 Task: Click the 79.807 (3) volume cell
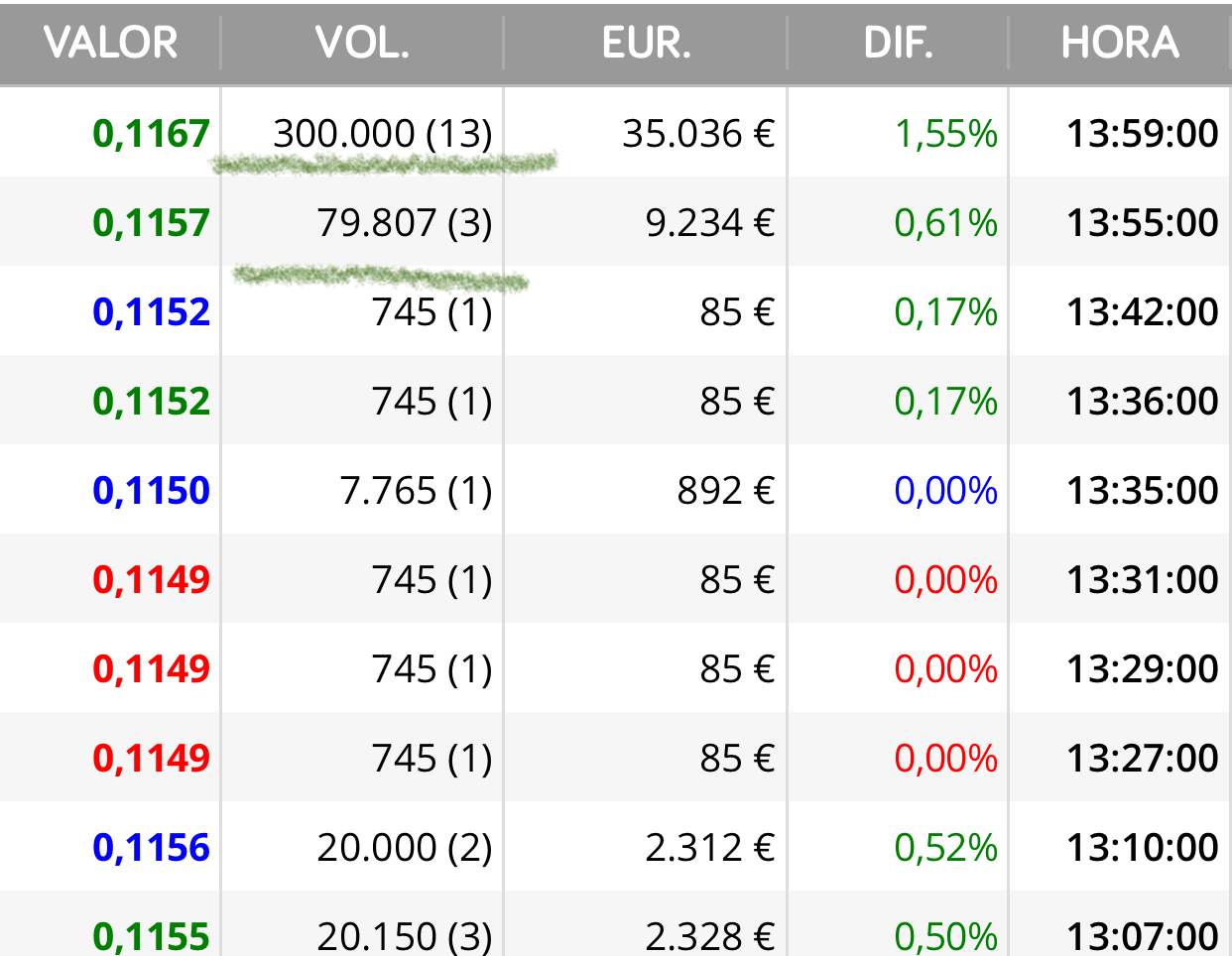point(405,223)
